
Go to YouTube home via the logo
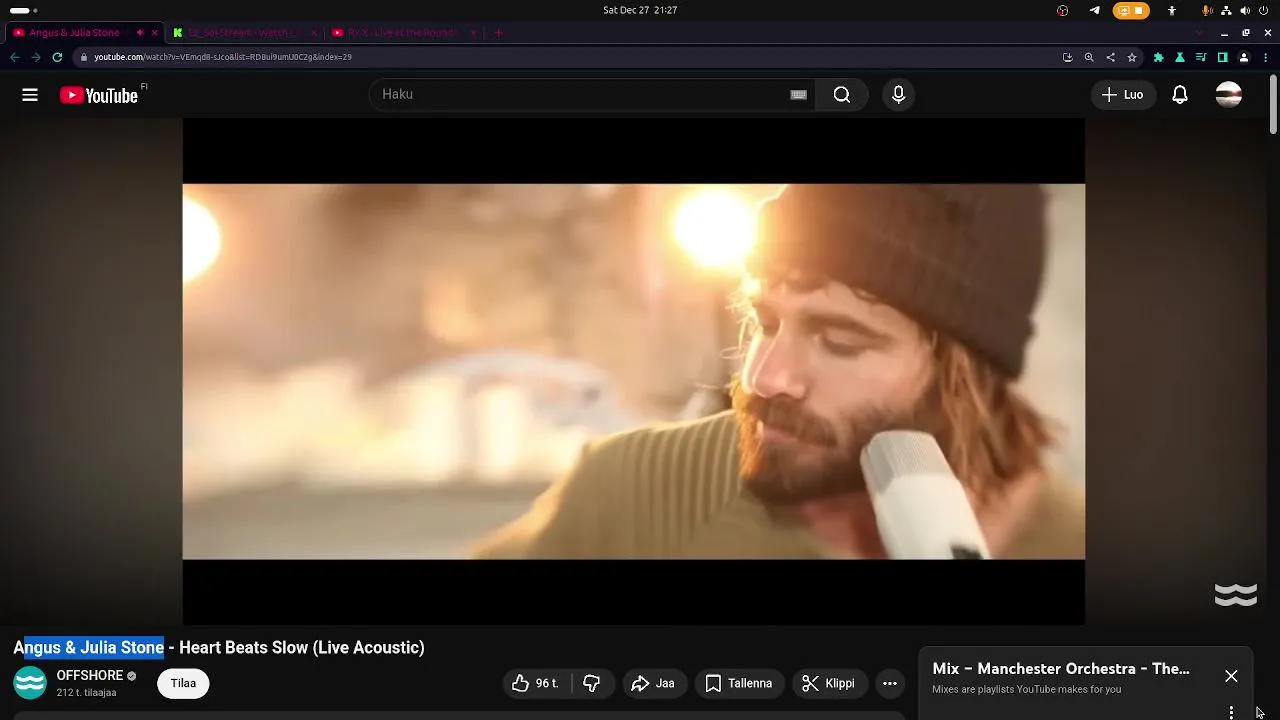pyautogui.click(x=98, y=95)
